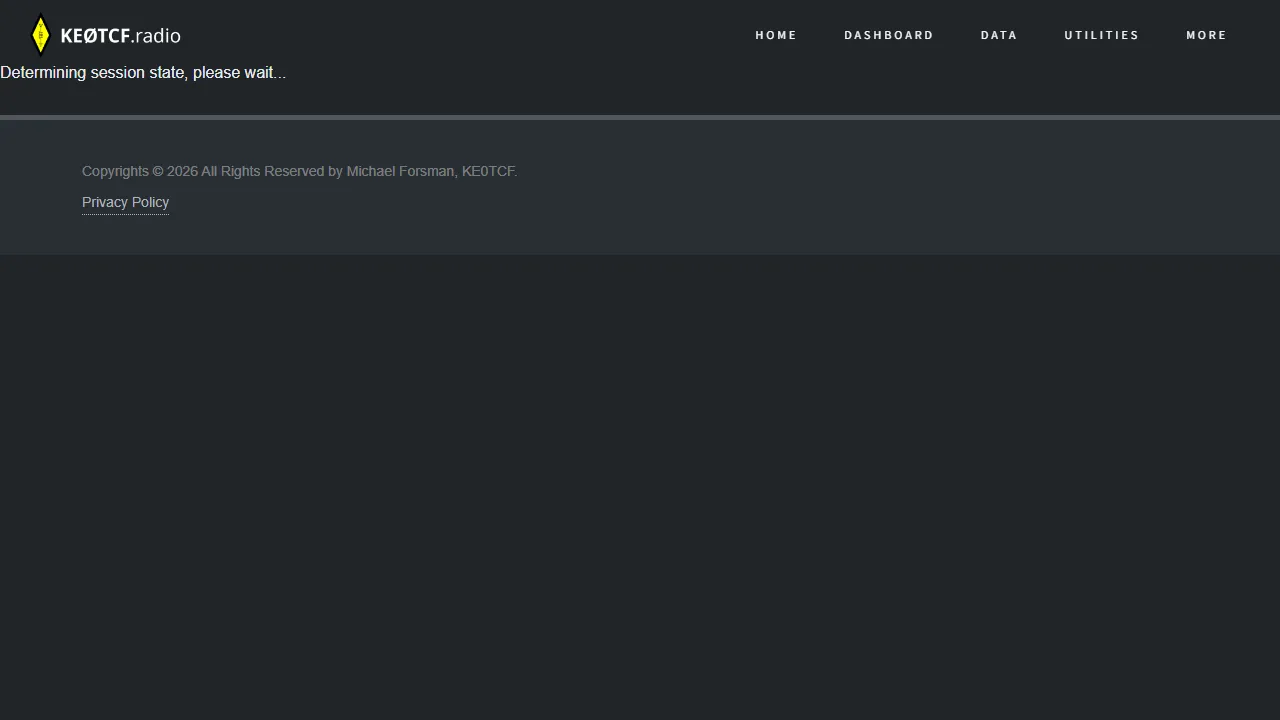Open the MORE dropdown menu

click(x=1206, y=35)
